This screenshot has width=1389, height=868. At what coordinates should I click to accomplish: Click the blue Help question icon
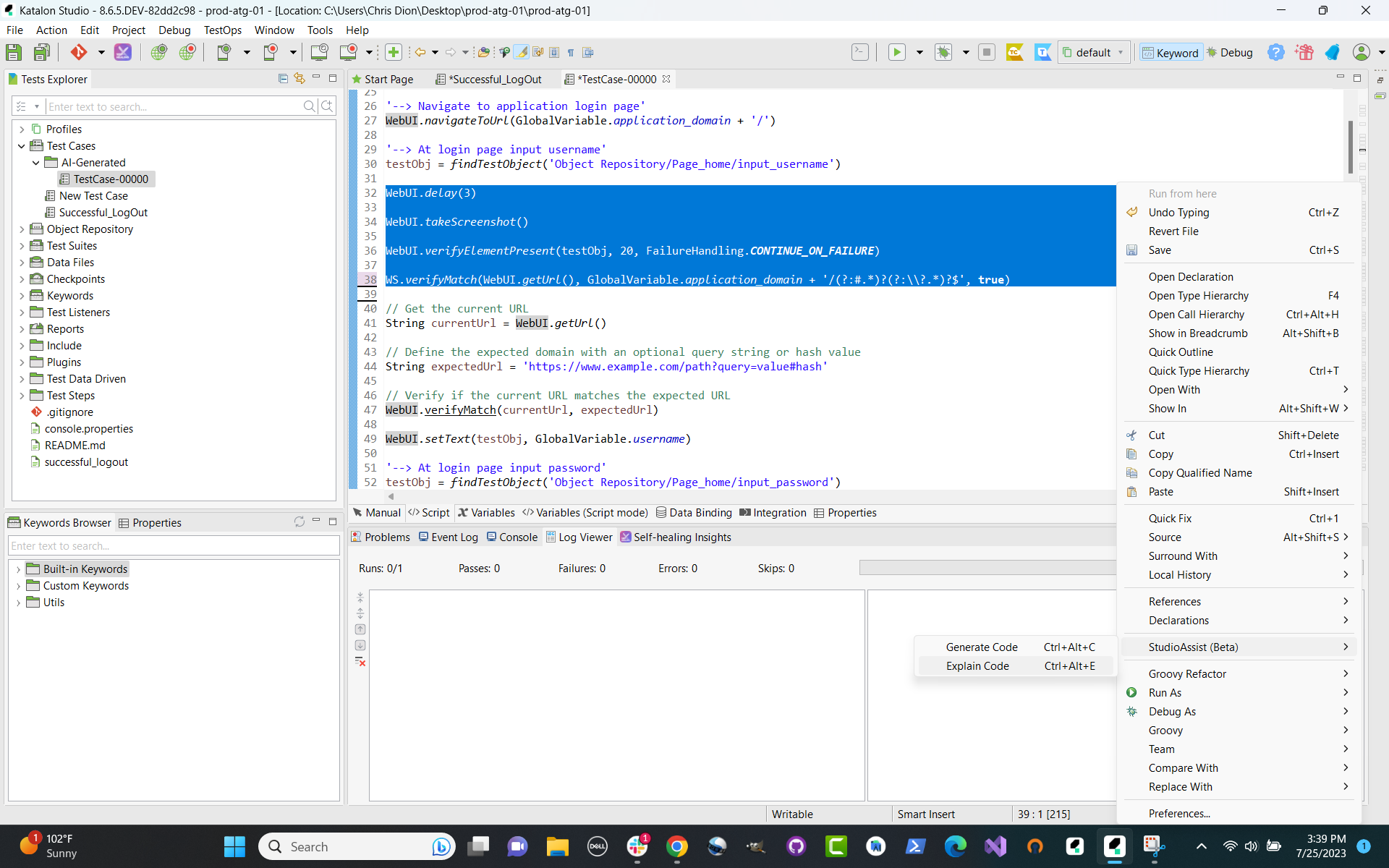coord(1276,52)
